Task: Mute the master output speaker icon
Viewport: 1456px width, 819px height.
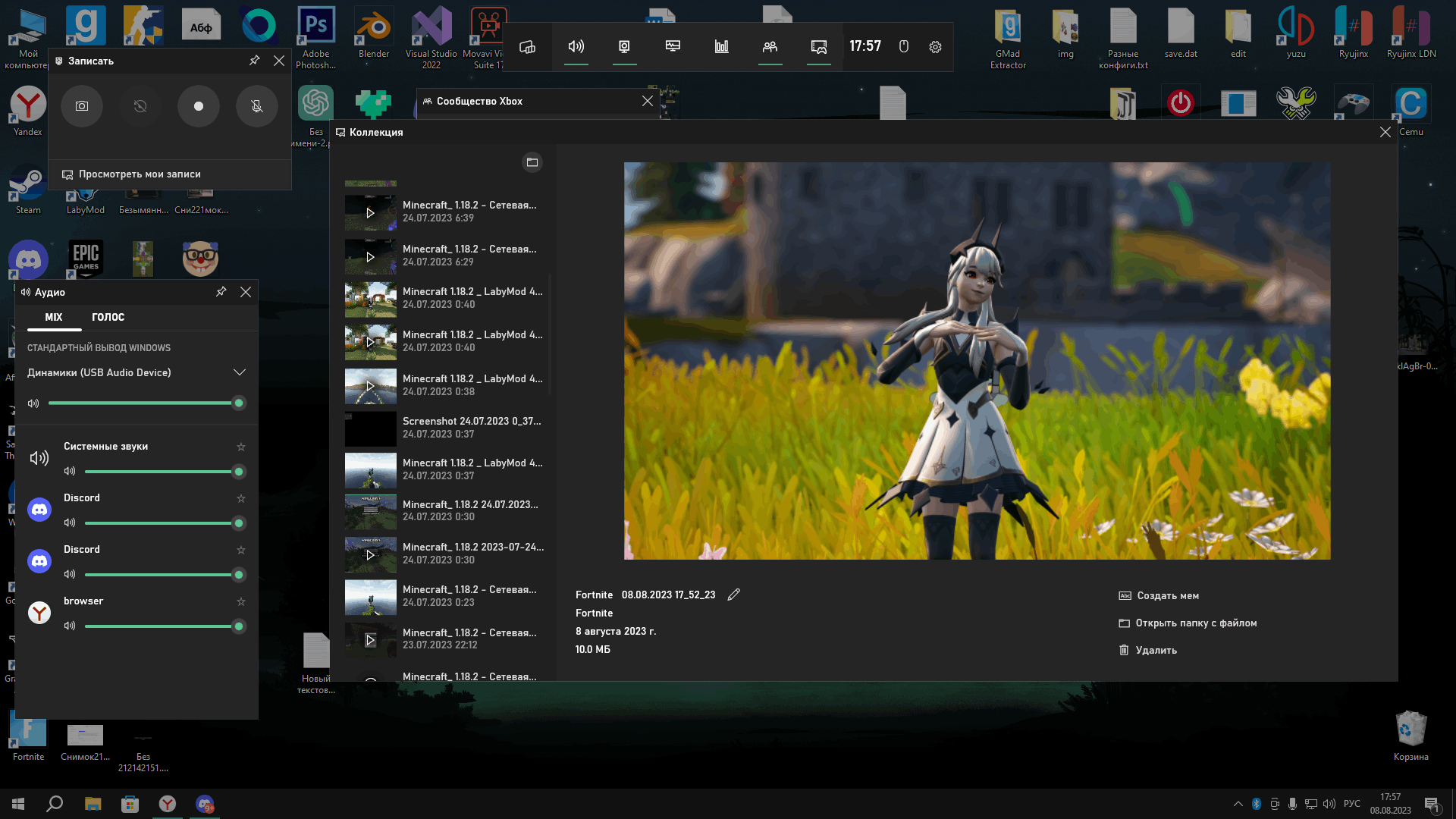Action: (x=33, y=403)
